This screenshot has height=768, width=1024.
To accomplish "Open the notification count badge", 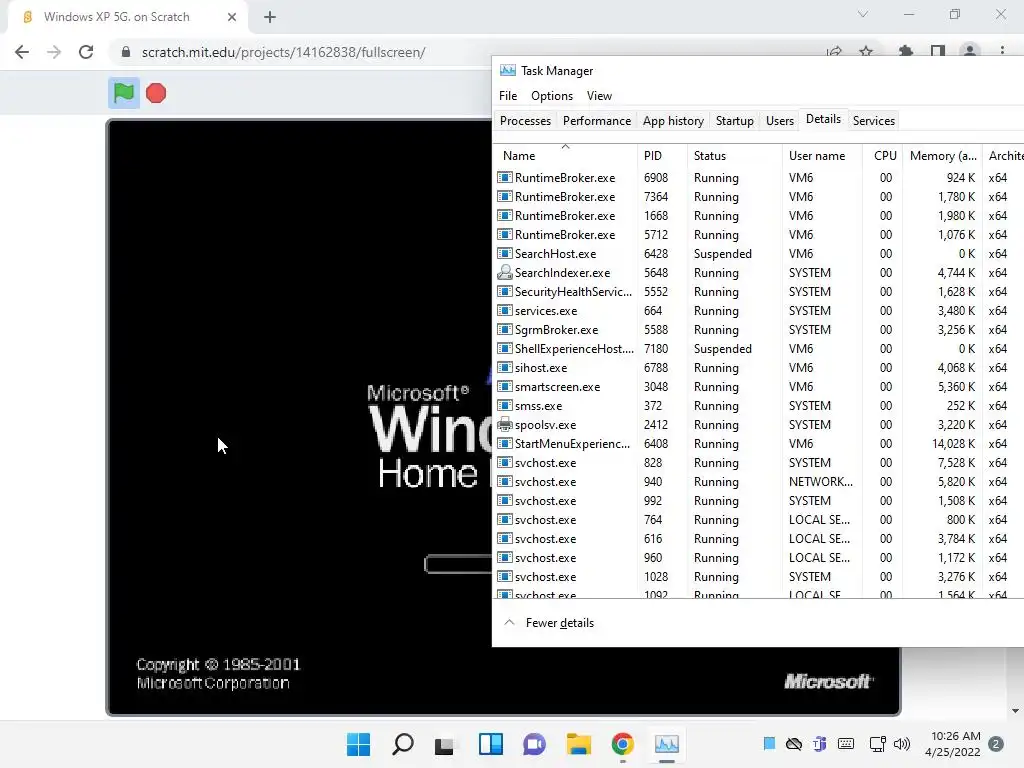I will (996, 744).
